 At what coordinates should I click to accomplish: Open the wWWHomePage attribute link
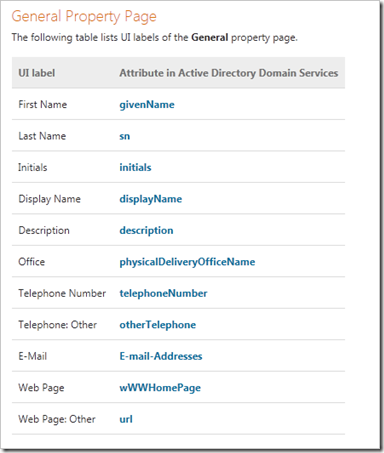tap(160, 388)
